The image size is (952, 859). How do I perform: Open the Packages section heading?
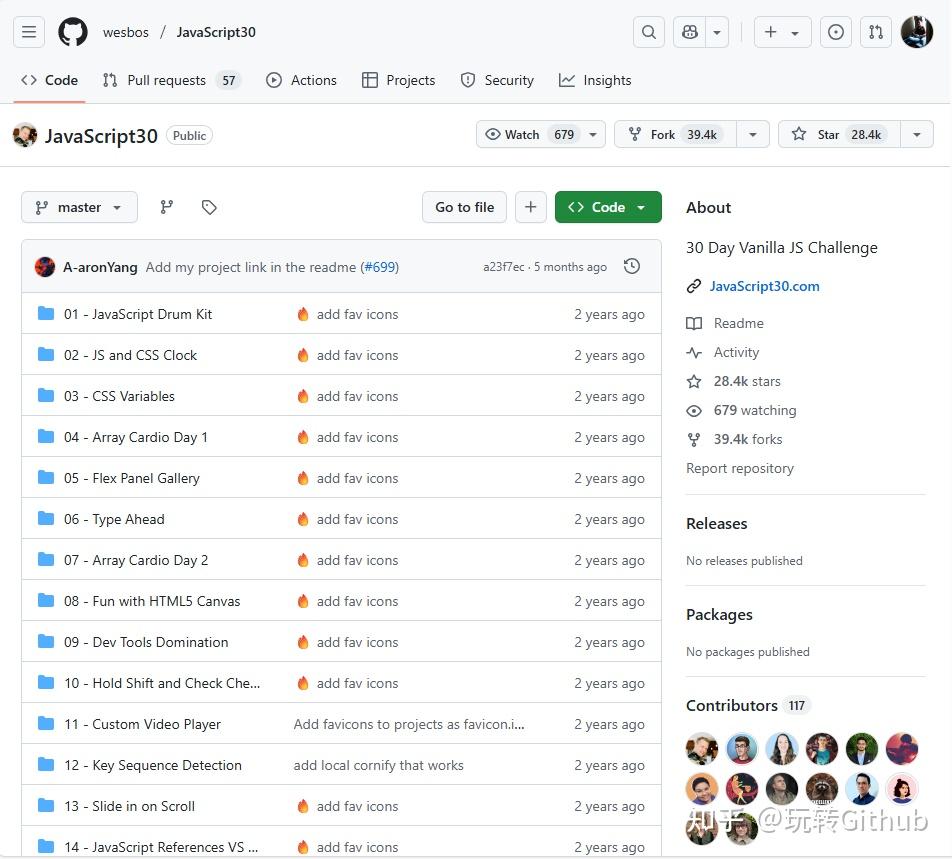pyautogui.click(x=719, y=614)
